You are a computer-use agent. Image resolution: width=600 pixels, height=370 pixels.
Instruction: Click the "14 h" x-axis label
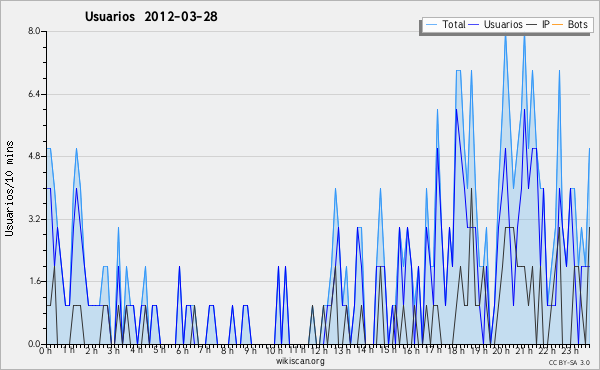click(x=365, y=350)
